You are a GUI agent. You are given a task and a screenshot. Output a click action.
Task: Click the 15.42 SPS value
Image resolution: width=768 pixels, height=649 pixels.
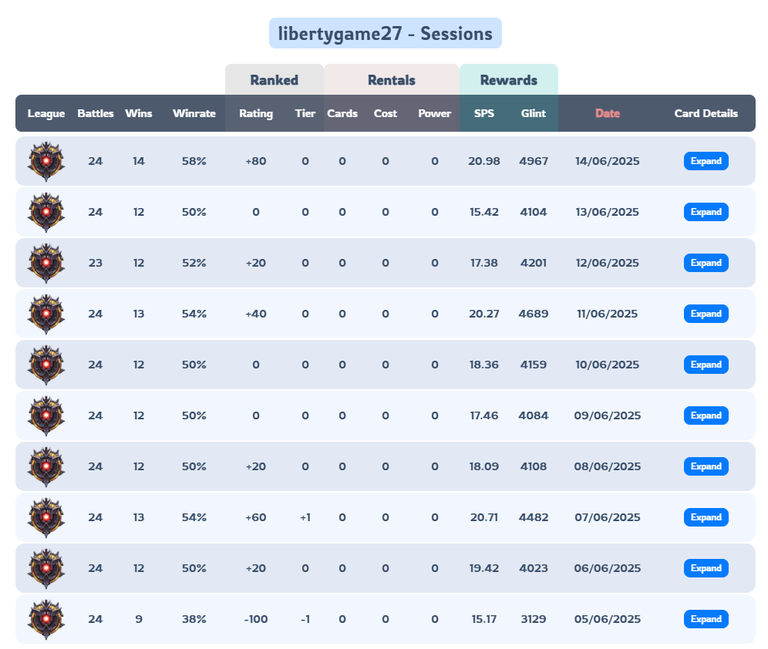484,212
